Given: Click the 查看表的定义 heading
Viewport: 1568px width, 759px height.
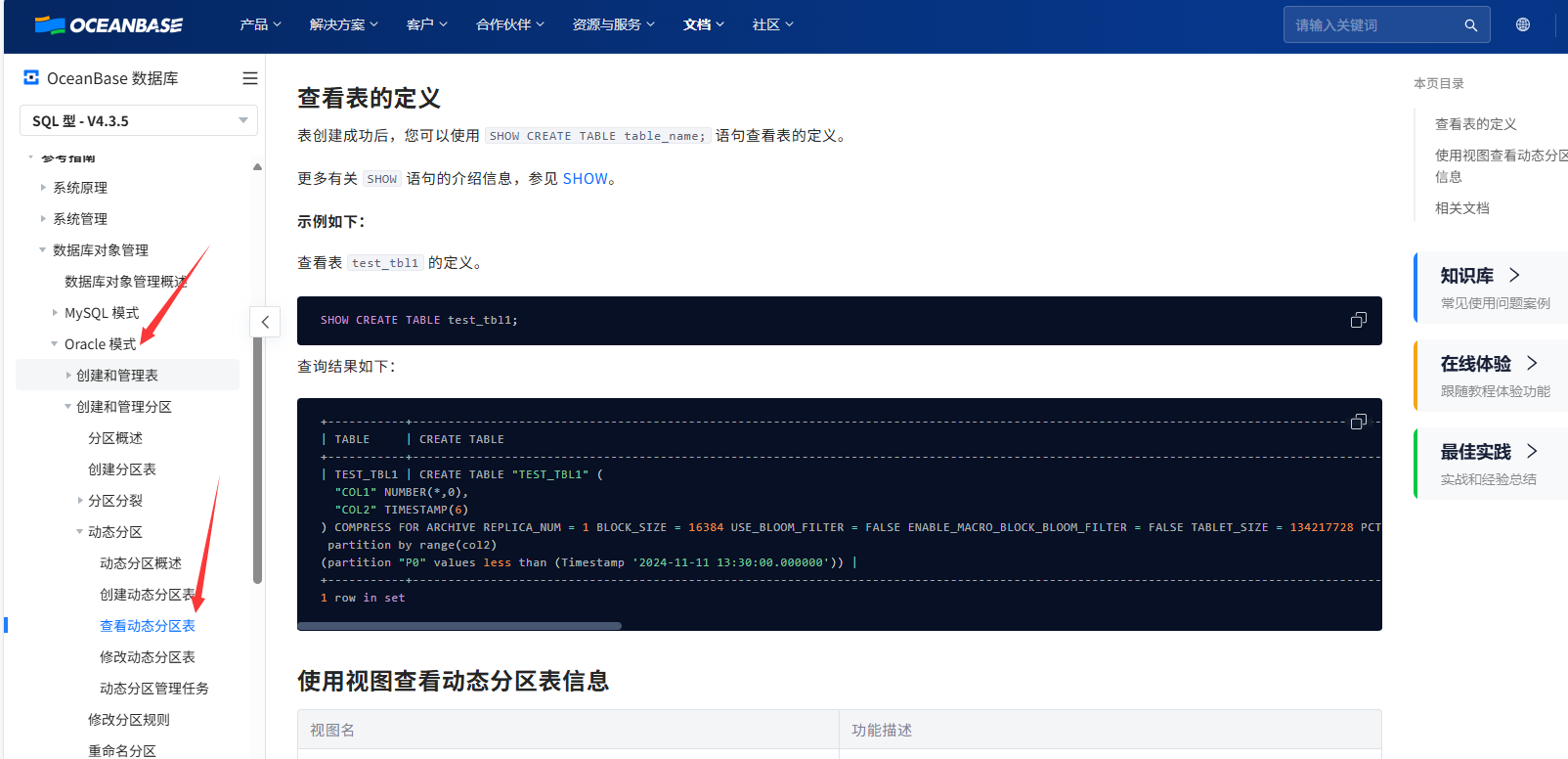Looking at the screenshot, I should pos(369,98).
